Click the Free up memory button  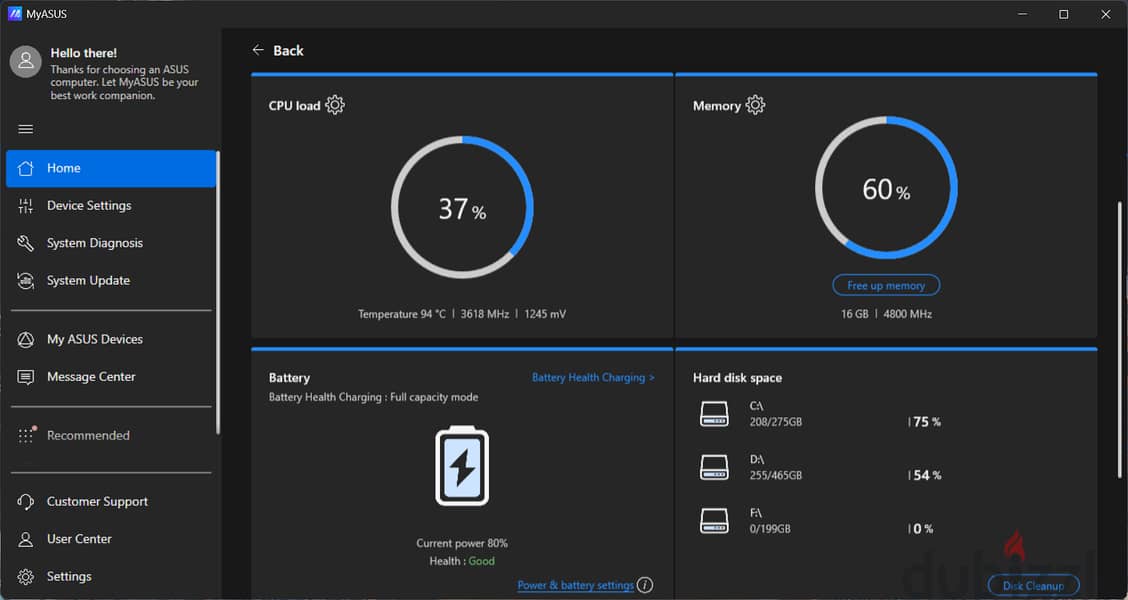click(886, 286)
